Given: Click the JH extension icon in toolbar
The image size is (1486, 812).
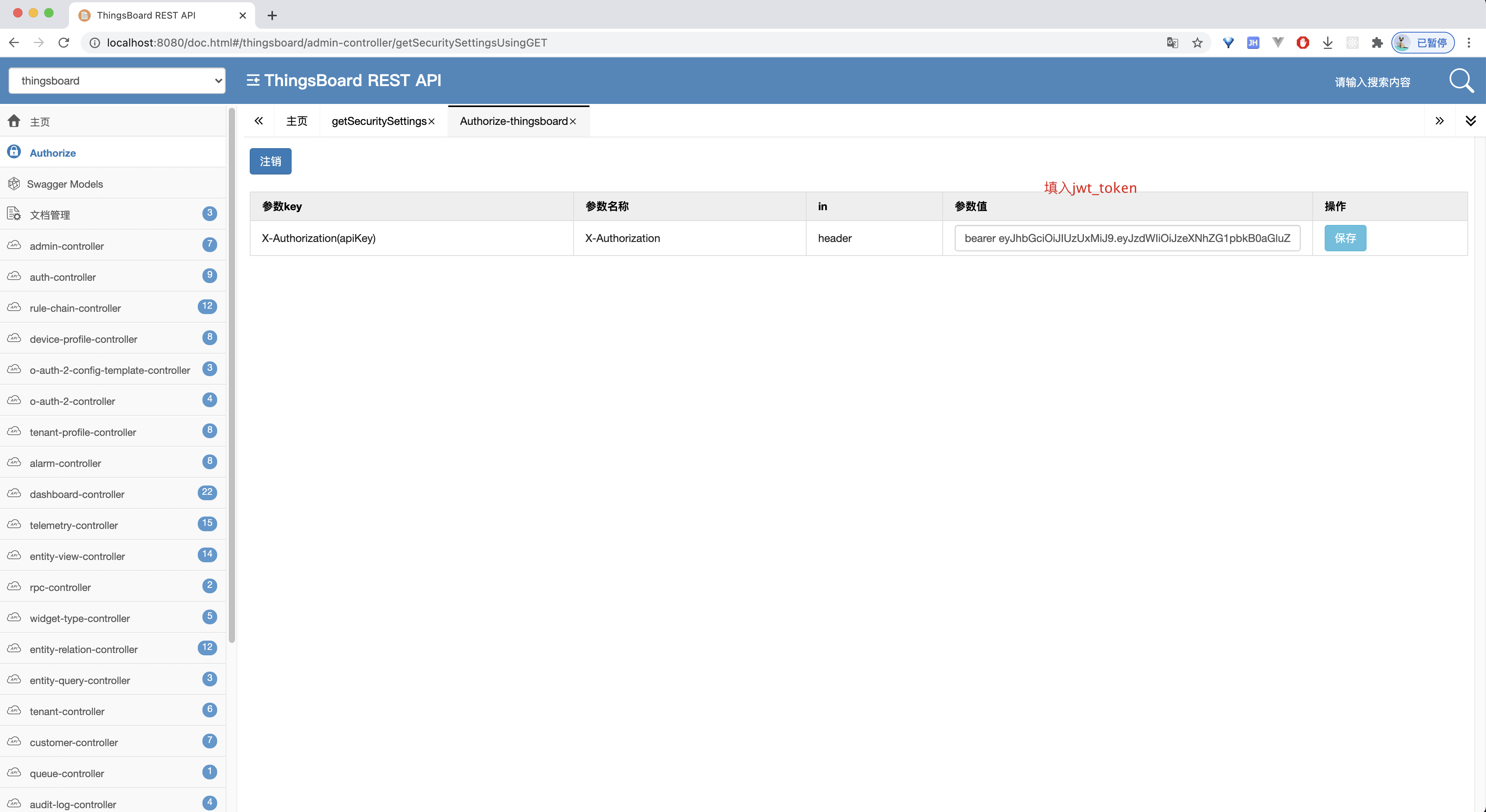Looking at the screenshot, I should [1253, 43].
